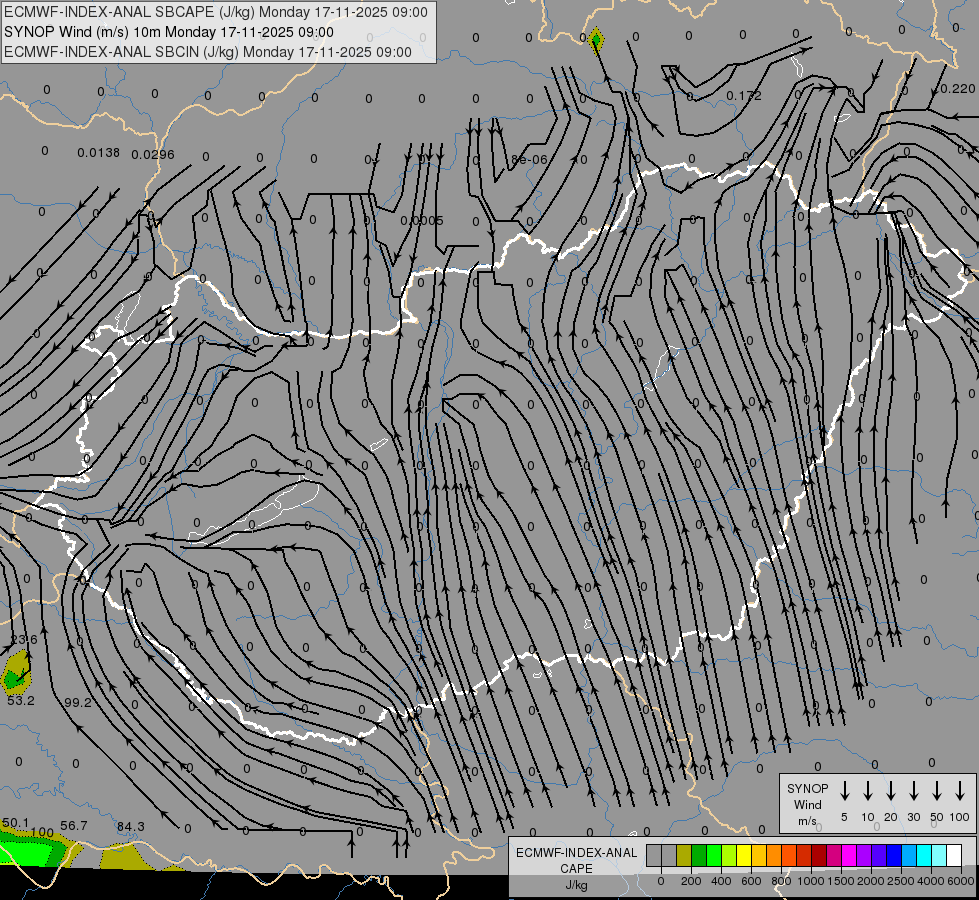The height and width of the screenshot is (900, 979).
Task: Click the 20 m/s wind arrow in legend
Action: point(891,791)
